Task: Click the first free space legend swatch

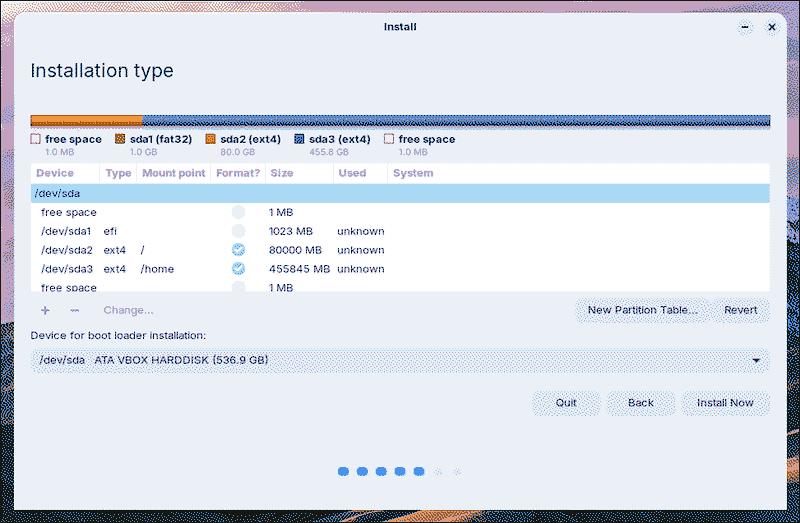Action: click(35, 139)
